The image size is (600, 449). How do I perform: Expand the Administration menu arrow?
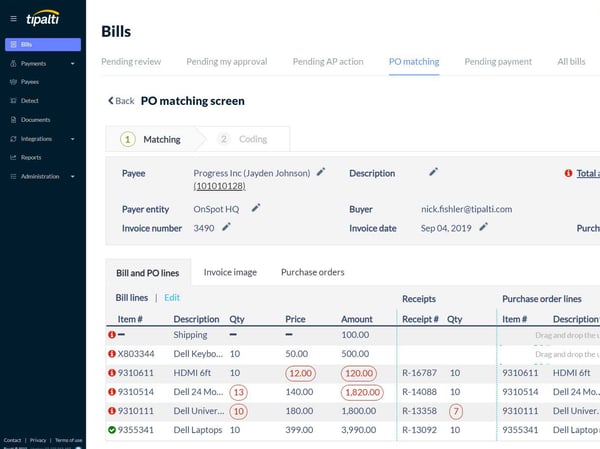point(72,176)
